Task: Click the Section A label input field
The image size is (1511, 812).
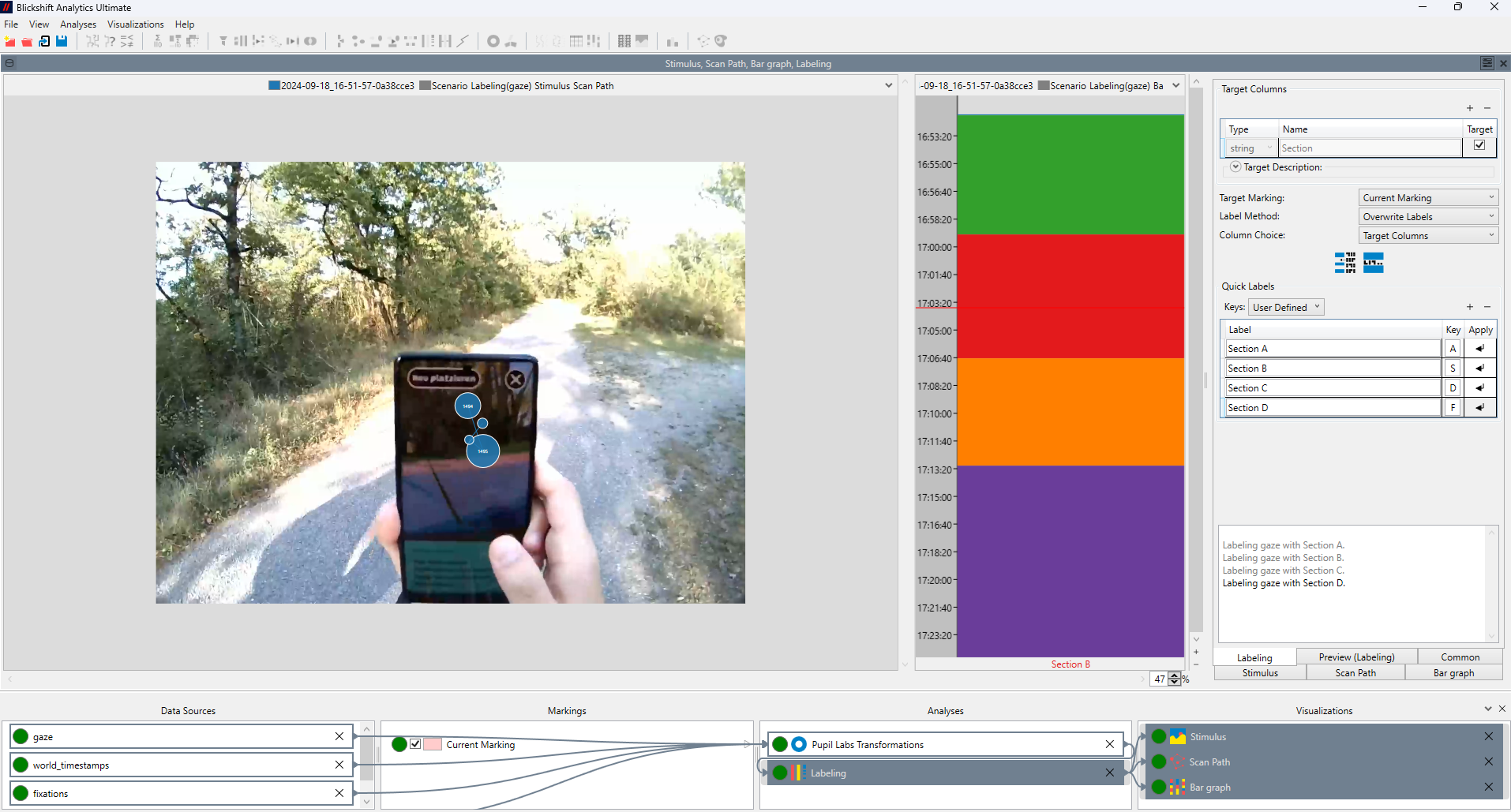Action: (1333, 349)
